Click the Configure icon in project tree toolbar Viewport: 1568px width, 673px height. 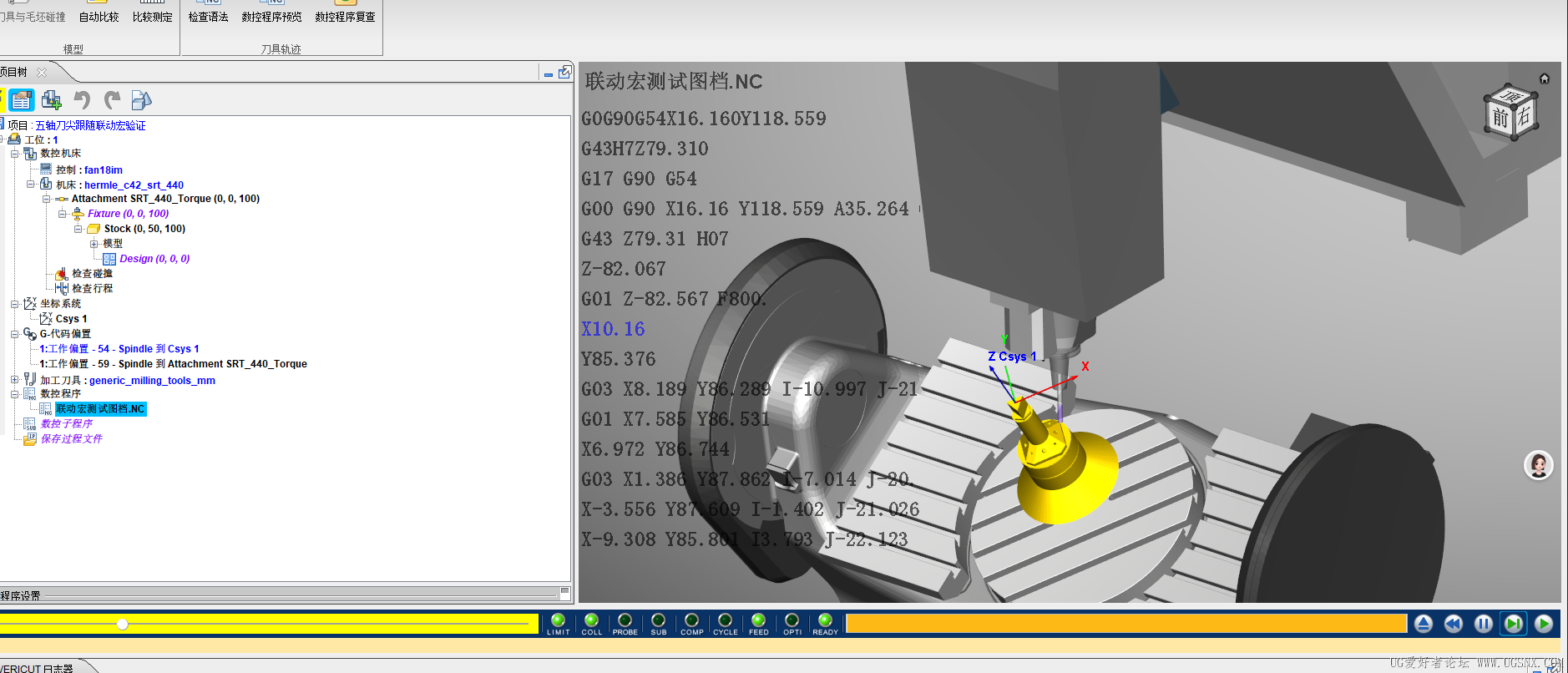[22, 100]
